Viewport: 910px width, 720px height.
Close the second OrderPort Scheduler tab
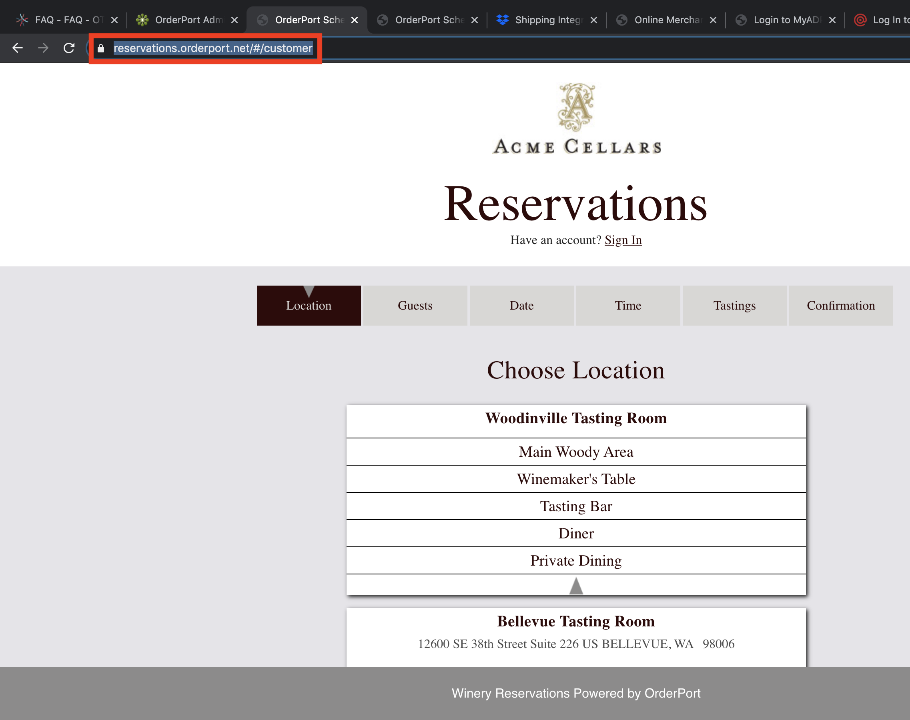click(475, 20)
